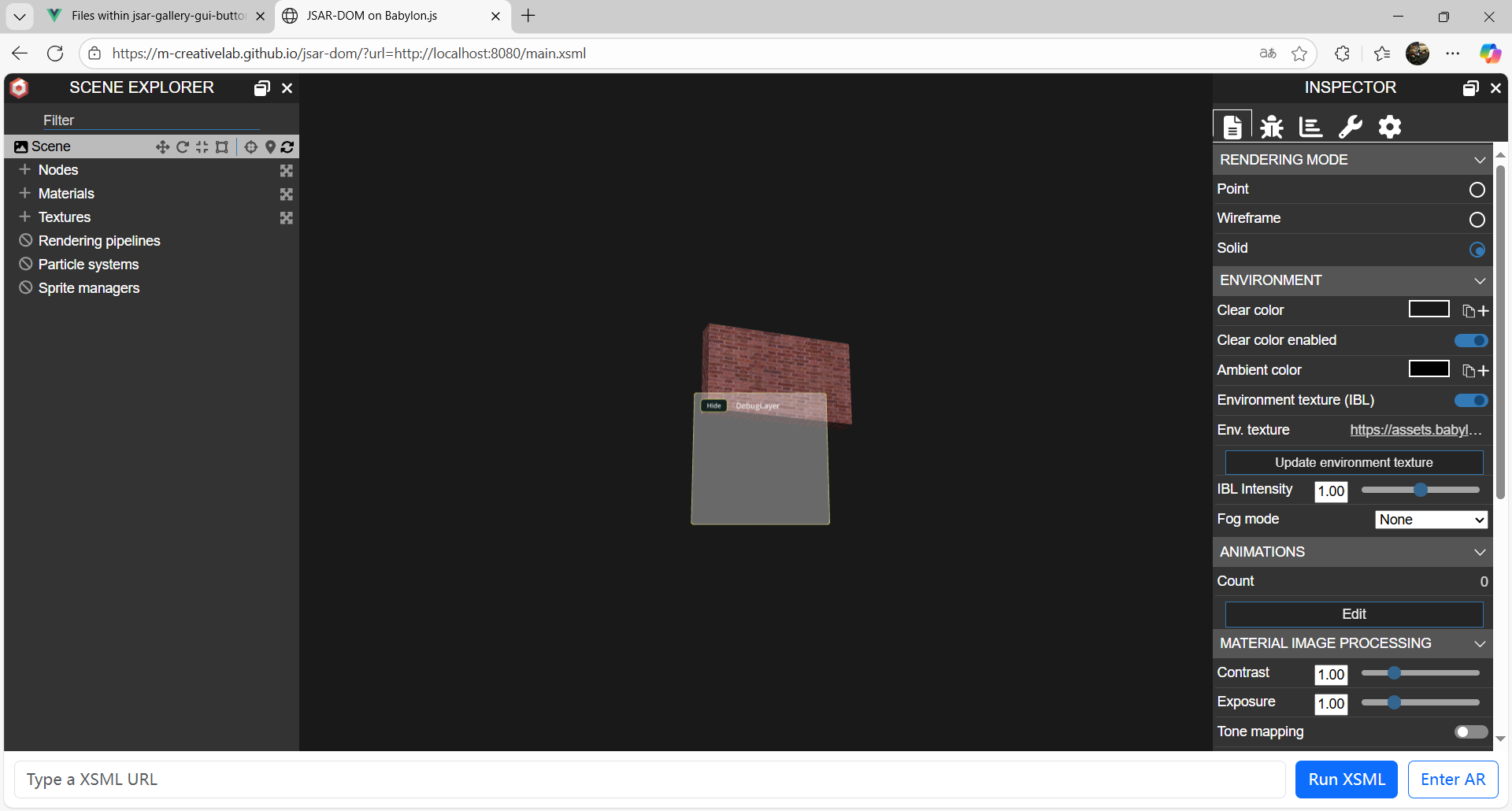The height and width of the screenshot is (811, 1512).
Task: Enable the bounding box gizmo
Action: (222, 147)
